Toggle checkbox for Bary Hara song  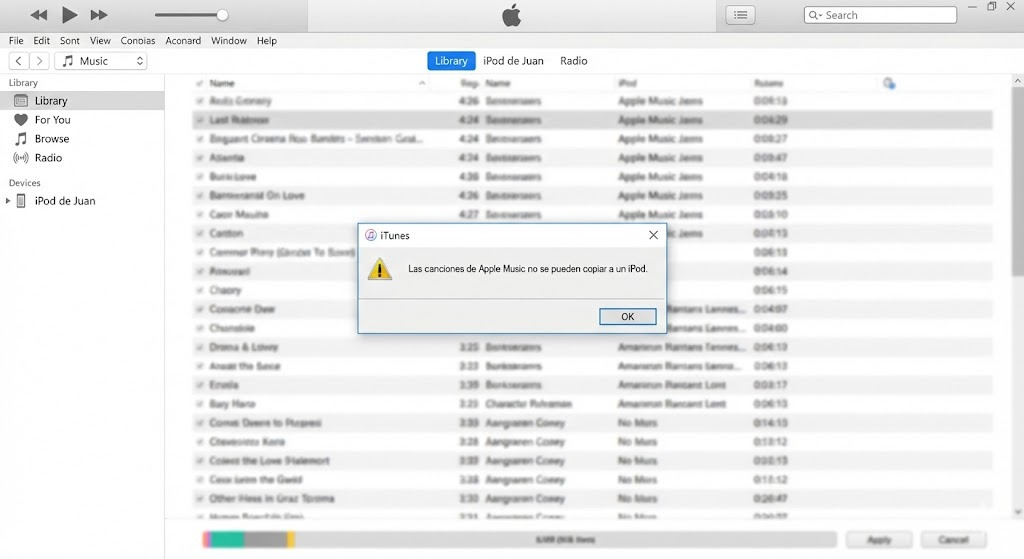[199, 404]
